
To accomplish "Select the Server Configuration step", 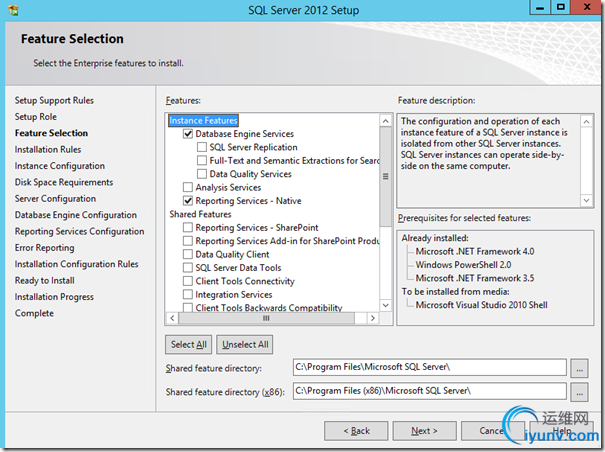I will (55, 199).
